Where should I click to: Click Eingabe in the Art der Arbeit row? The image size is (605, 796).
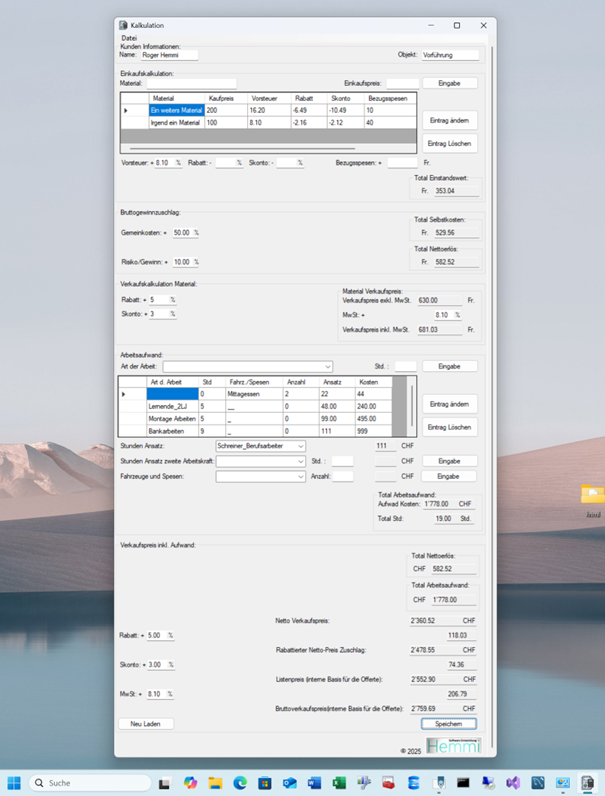(x=449, y=366)
